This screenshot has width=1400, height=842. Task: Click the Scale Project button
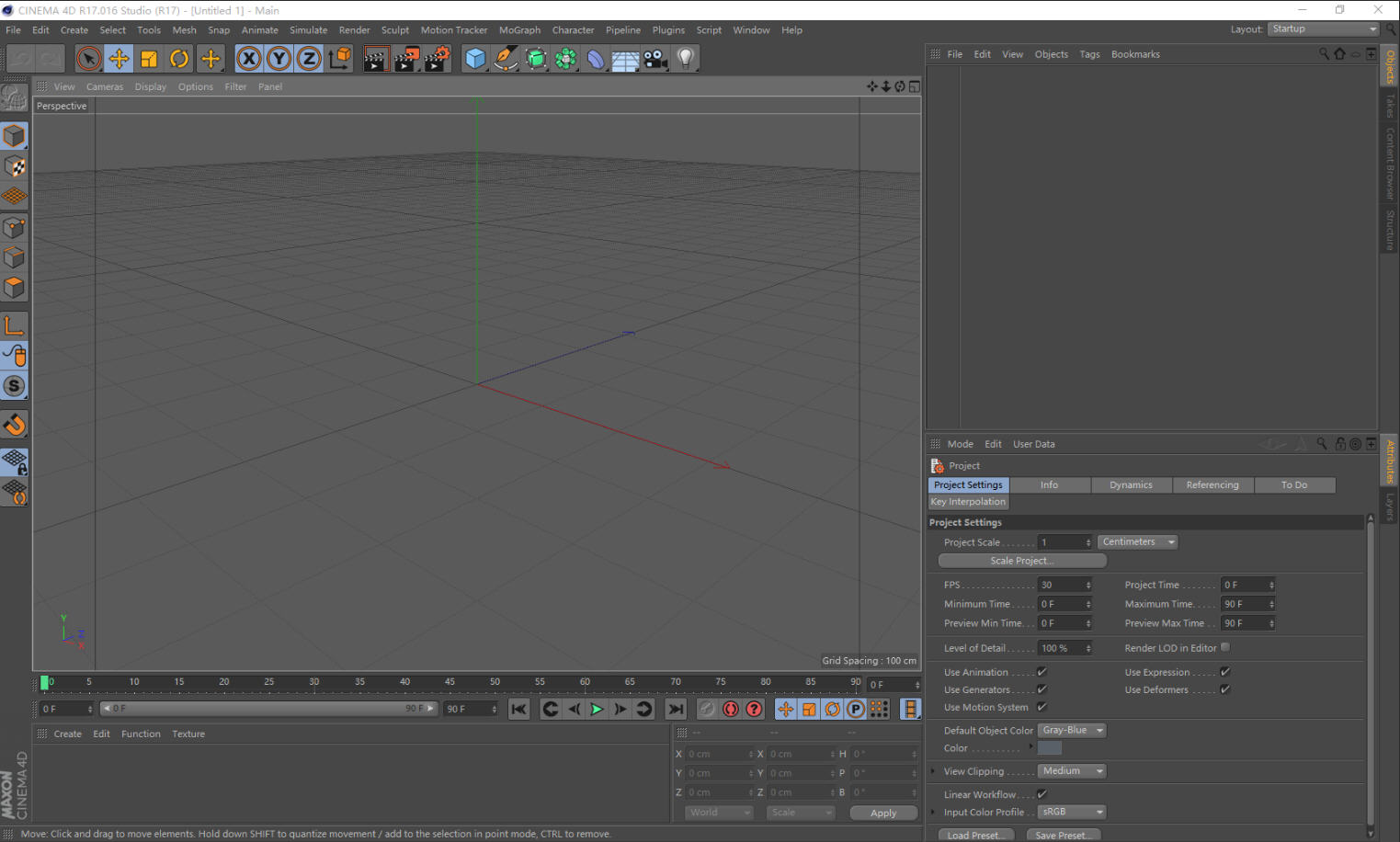click(1022, 561)
